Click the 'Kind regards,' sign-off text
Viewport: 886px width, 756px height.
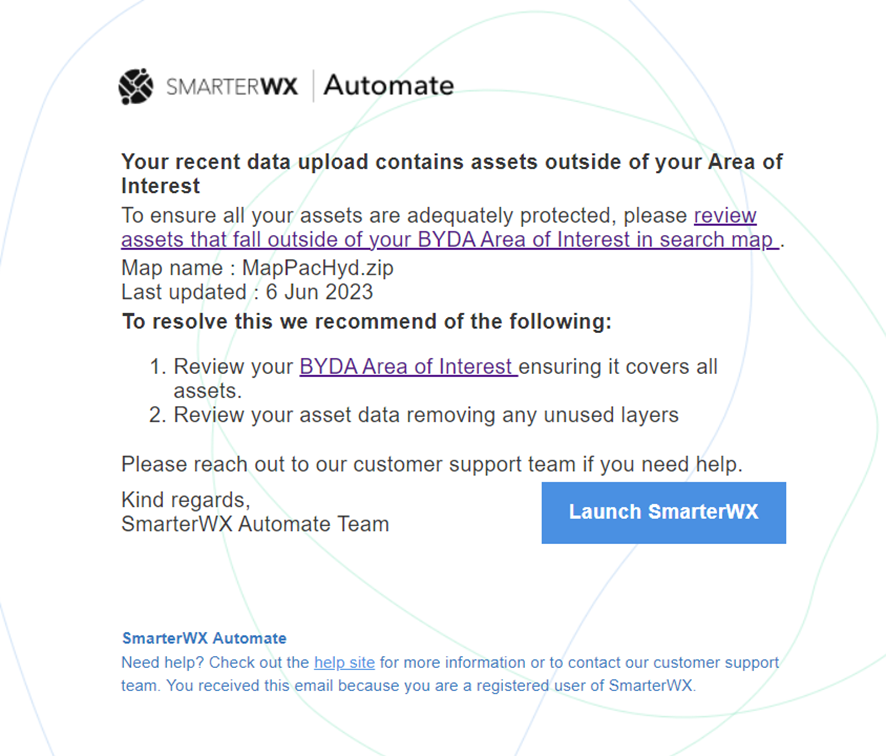185,500
